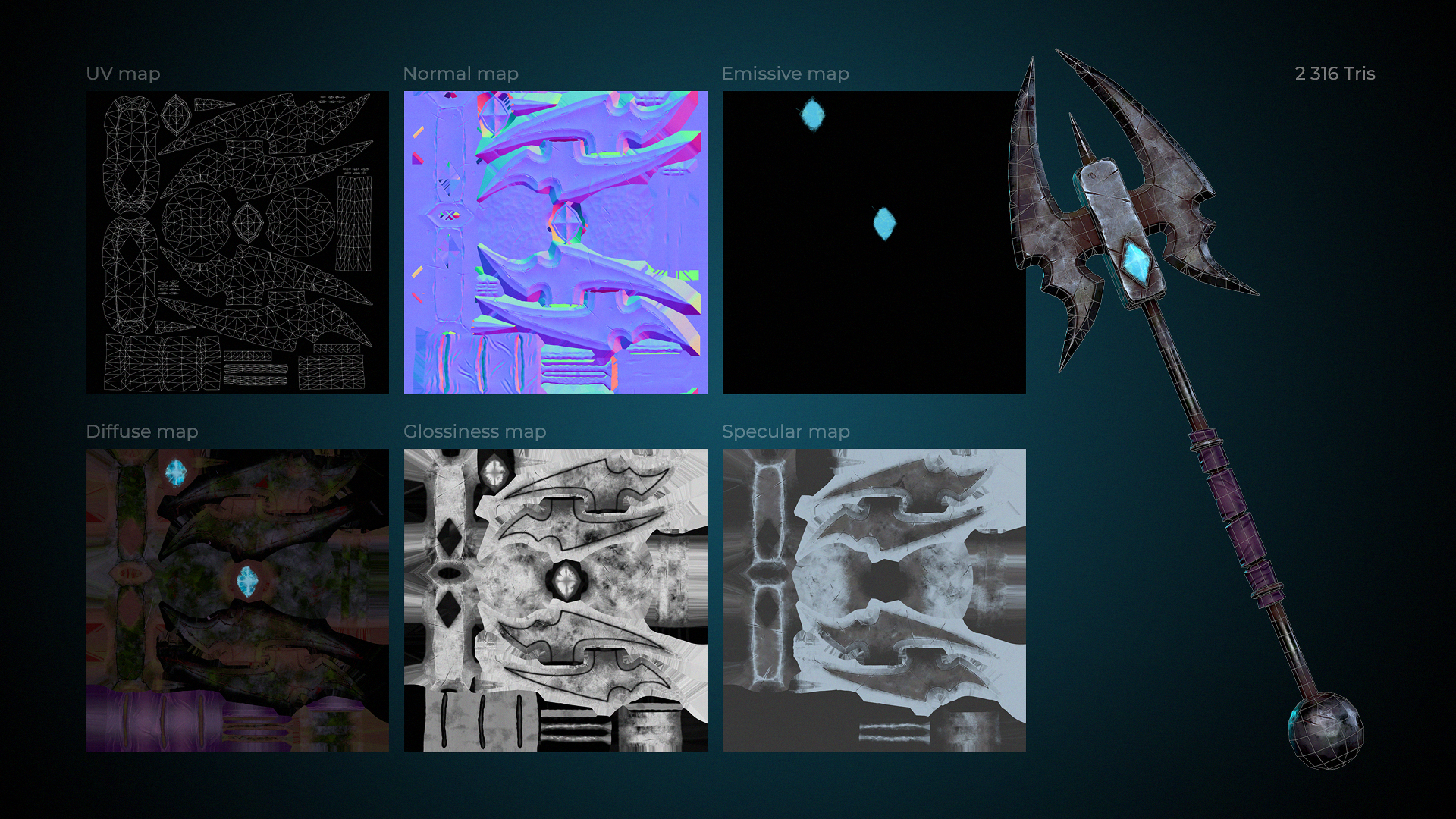This screenshot has width=1456, height=819.
Task: Click the 'Glossiness map' label
Action: (x=475, y=431)
